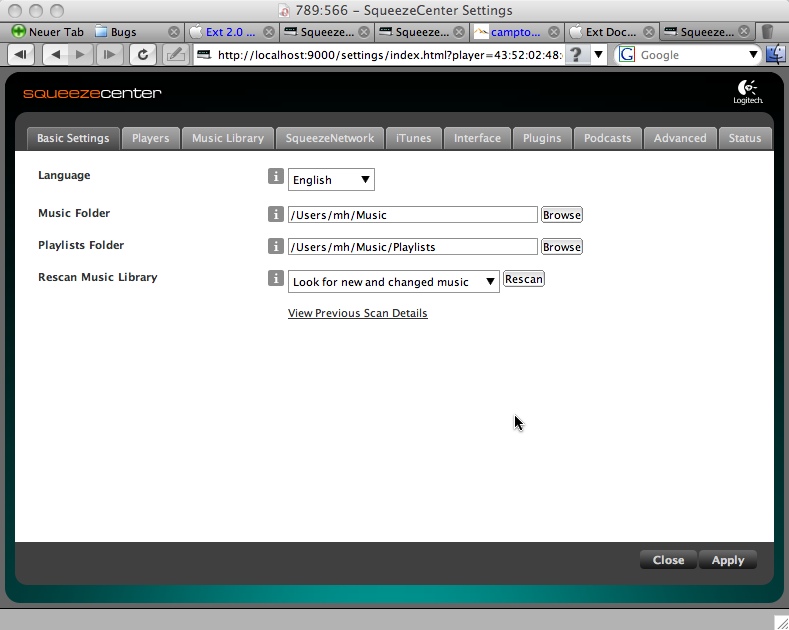Screen dimensions: 789x630
Task: Switch to the Players tab
Action: tap(150, 138)
